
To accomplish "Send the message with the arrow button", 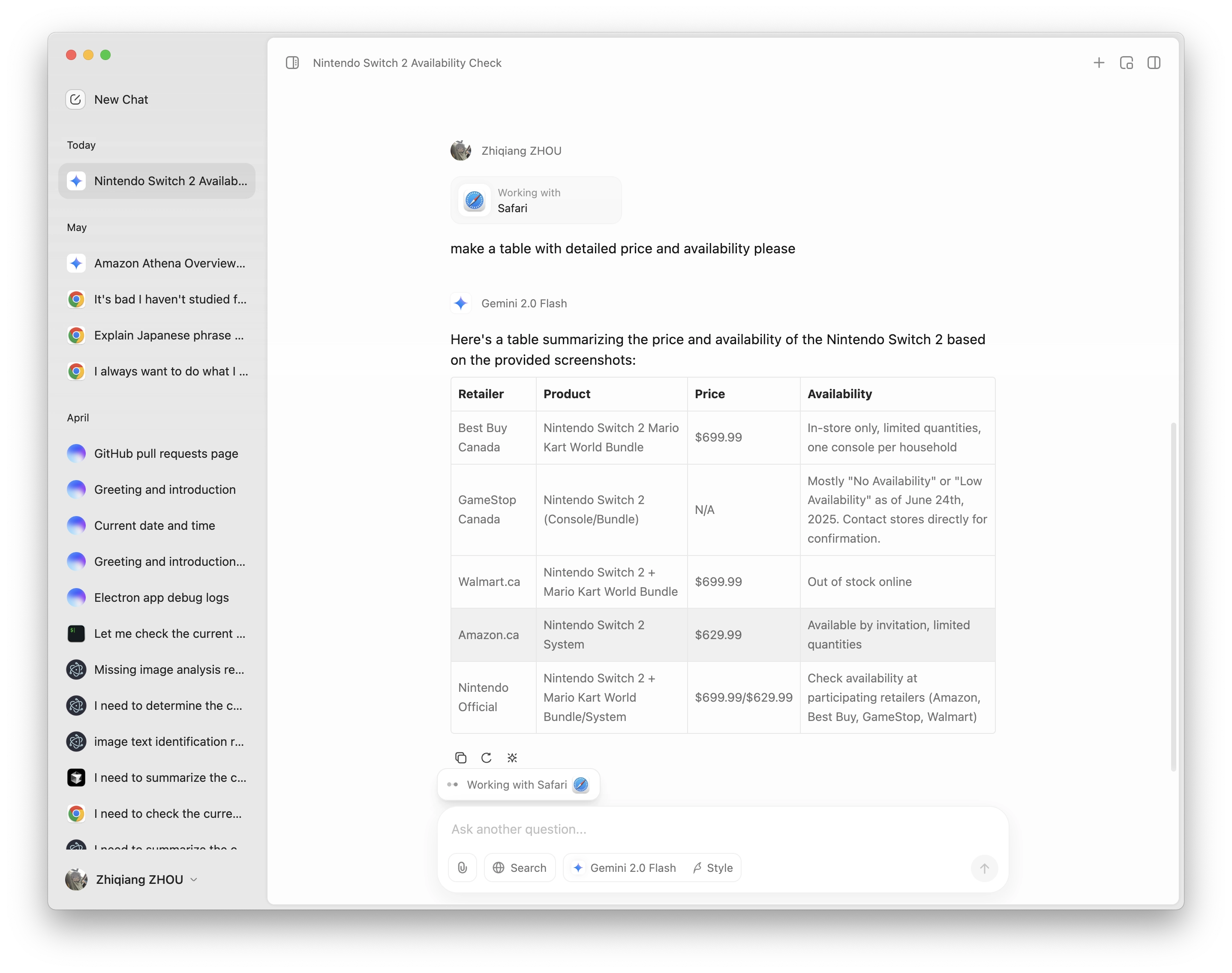I will click(984, 868).
